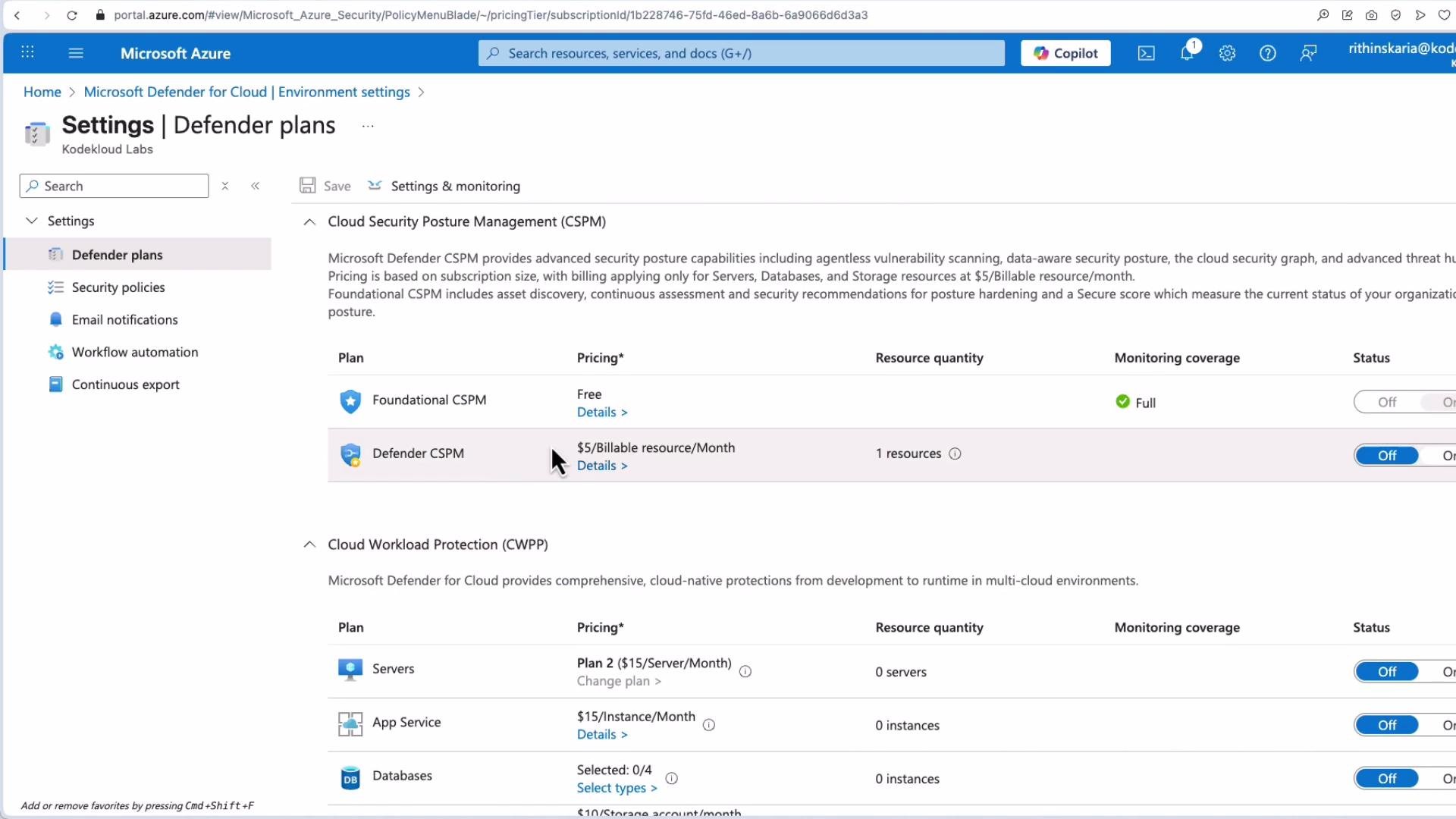
Task: Click the Foundational CSPM shield icon
Action: point(350,401)
